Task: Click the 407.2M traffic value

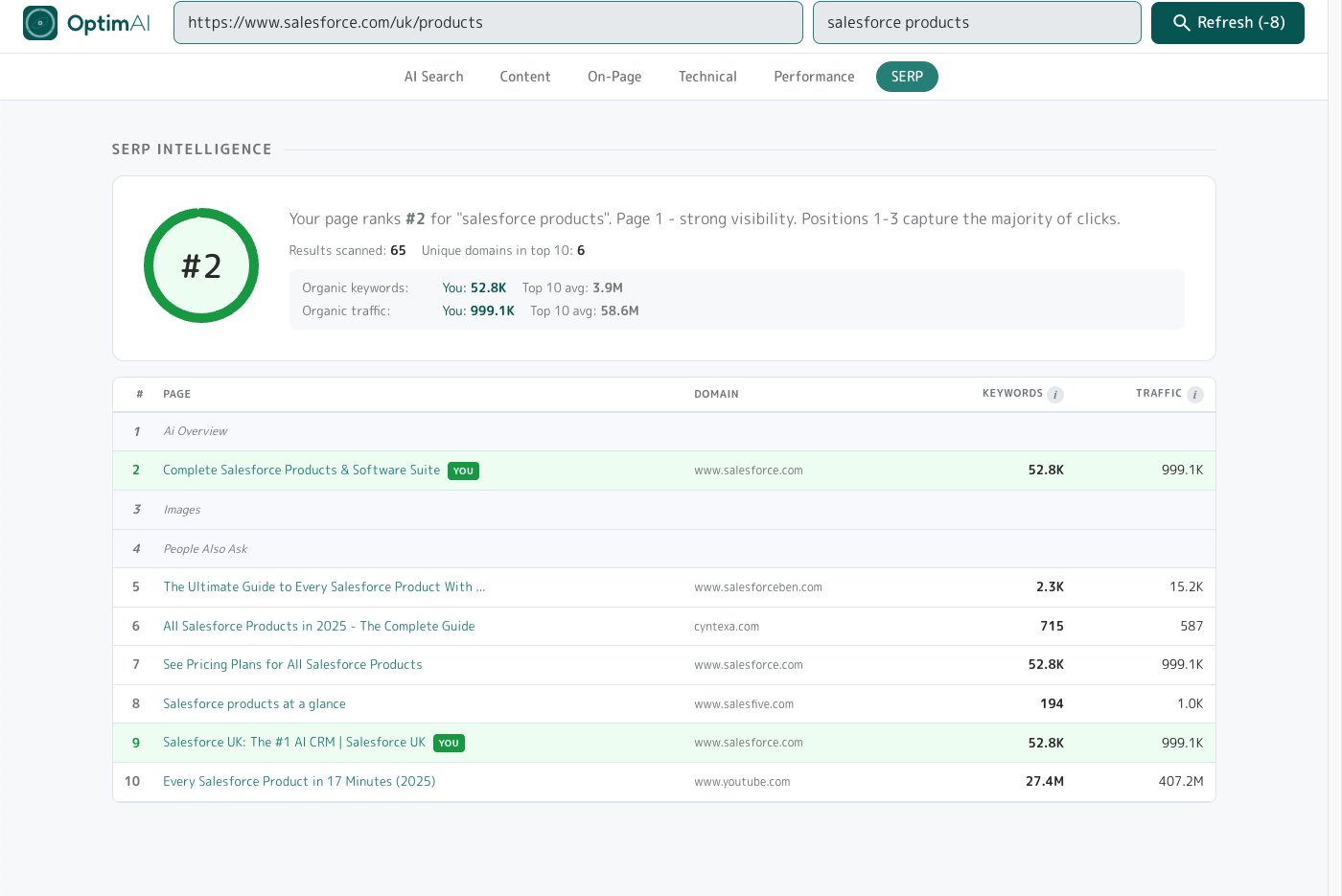Action: coord(1181,782)
